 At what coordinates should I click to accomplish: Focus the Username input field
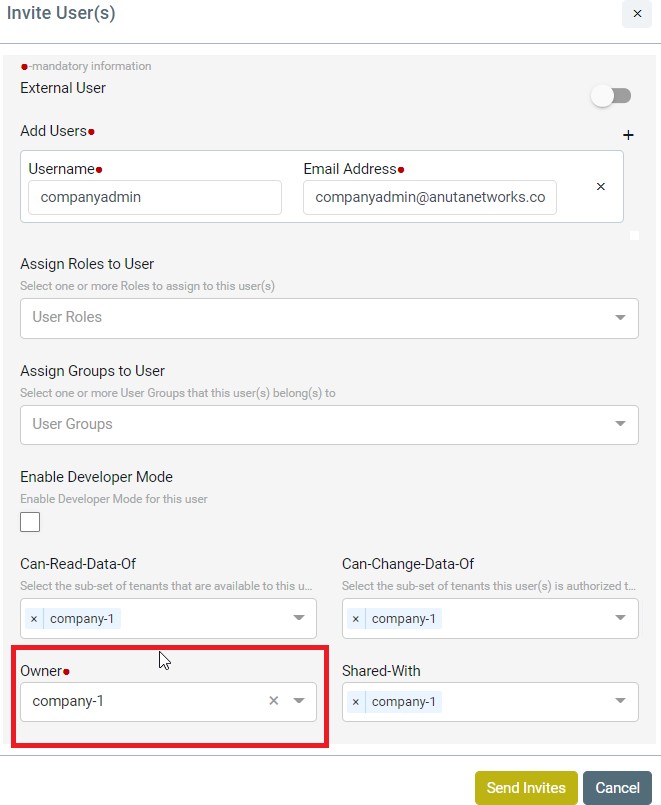pos(155,197)
